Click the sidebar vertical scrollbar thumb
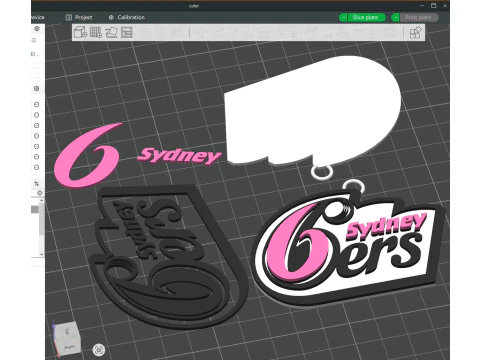The height and width of the screenshot is (360, 480). 41,219
